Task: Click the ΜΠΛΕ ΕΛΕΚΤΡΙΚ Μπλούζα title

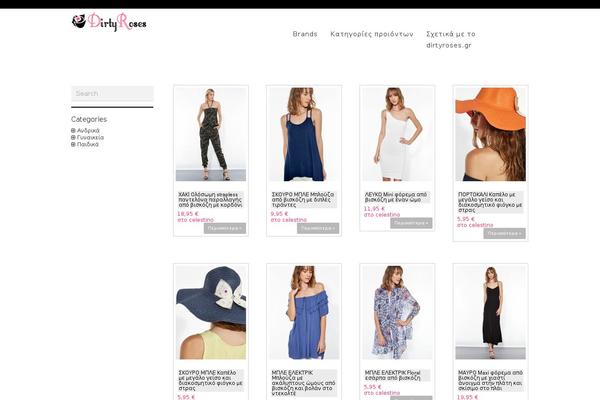Action: (303, 383)
